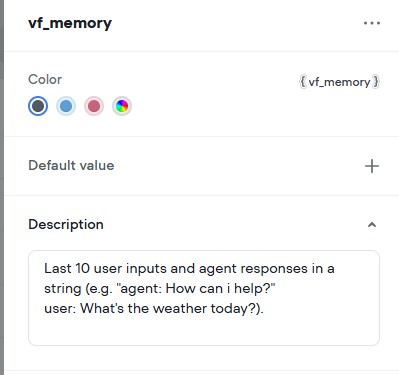Click the opening brace of the variable tag

(x=303, y=82)
